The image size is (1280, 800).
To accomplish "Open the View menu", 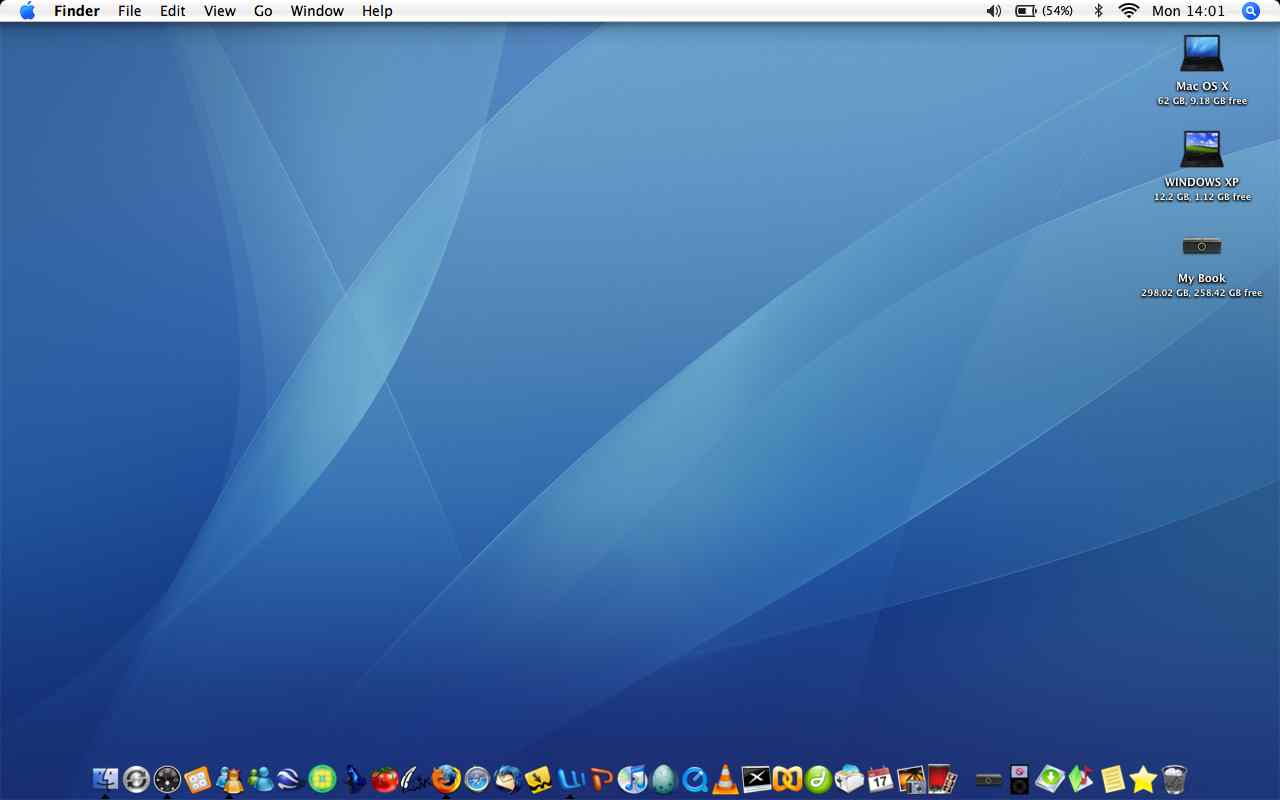I will click(x=220, y=11).
